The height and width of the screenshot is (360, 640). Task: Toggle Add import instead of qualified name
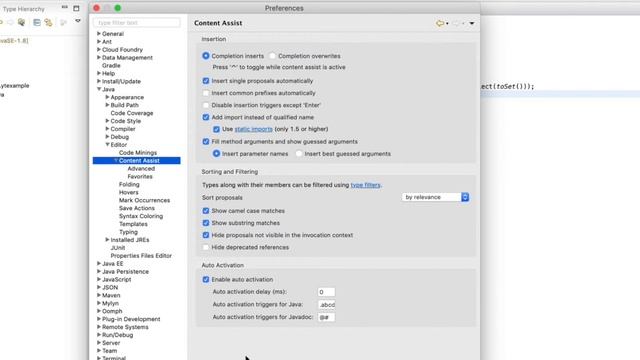206,117
